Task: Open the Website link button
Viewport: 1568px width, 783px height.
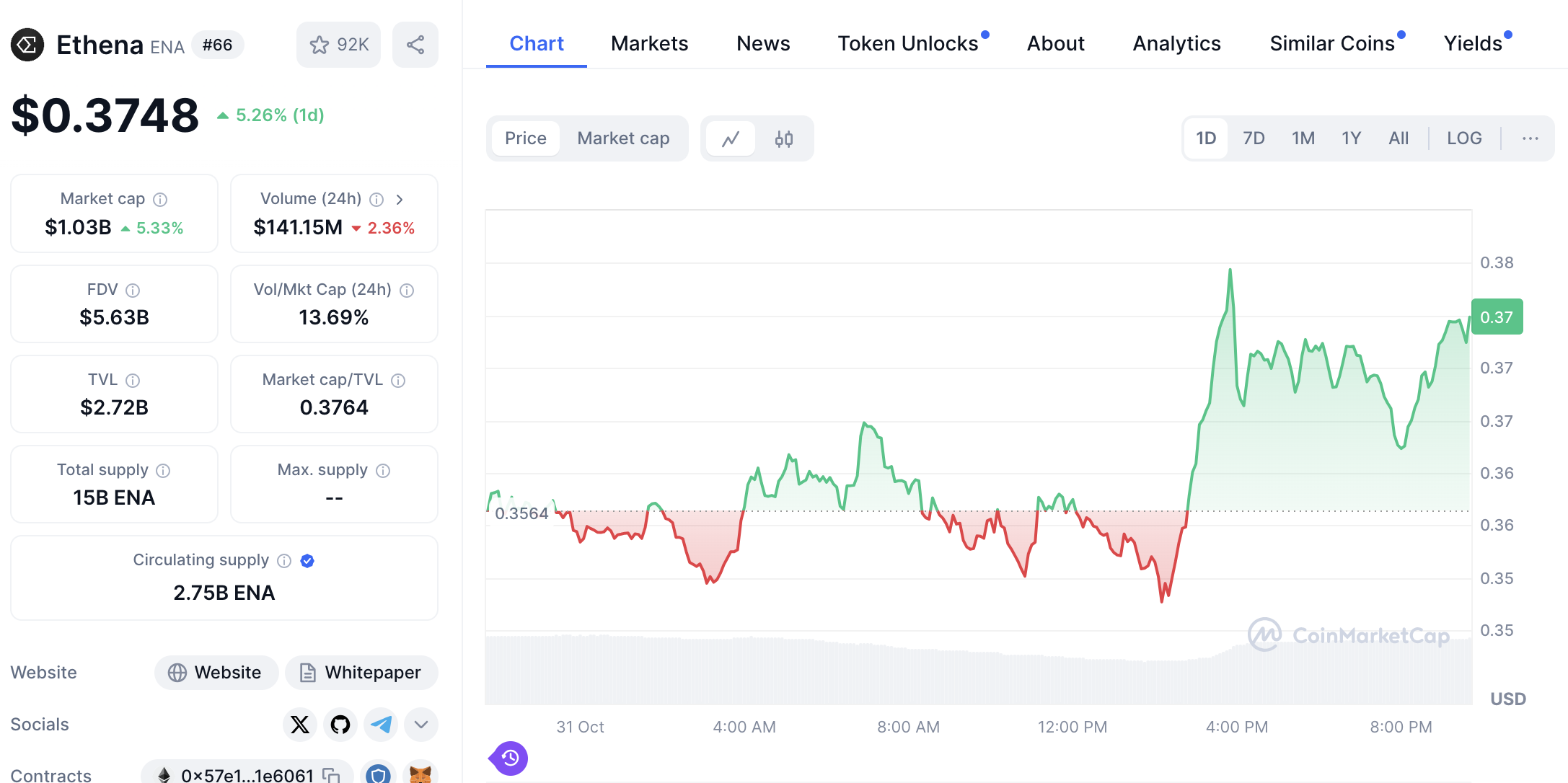Action: [x=216, y=673]
